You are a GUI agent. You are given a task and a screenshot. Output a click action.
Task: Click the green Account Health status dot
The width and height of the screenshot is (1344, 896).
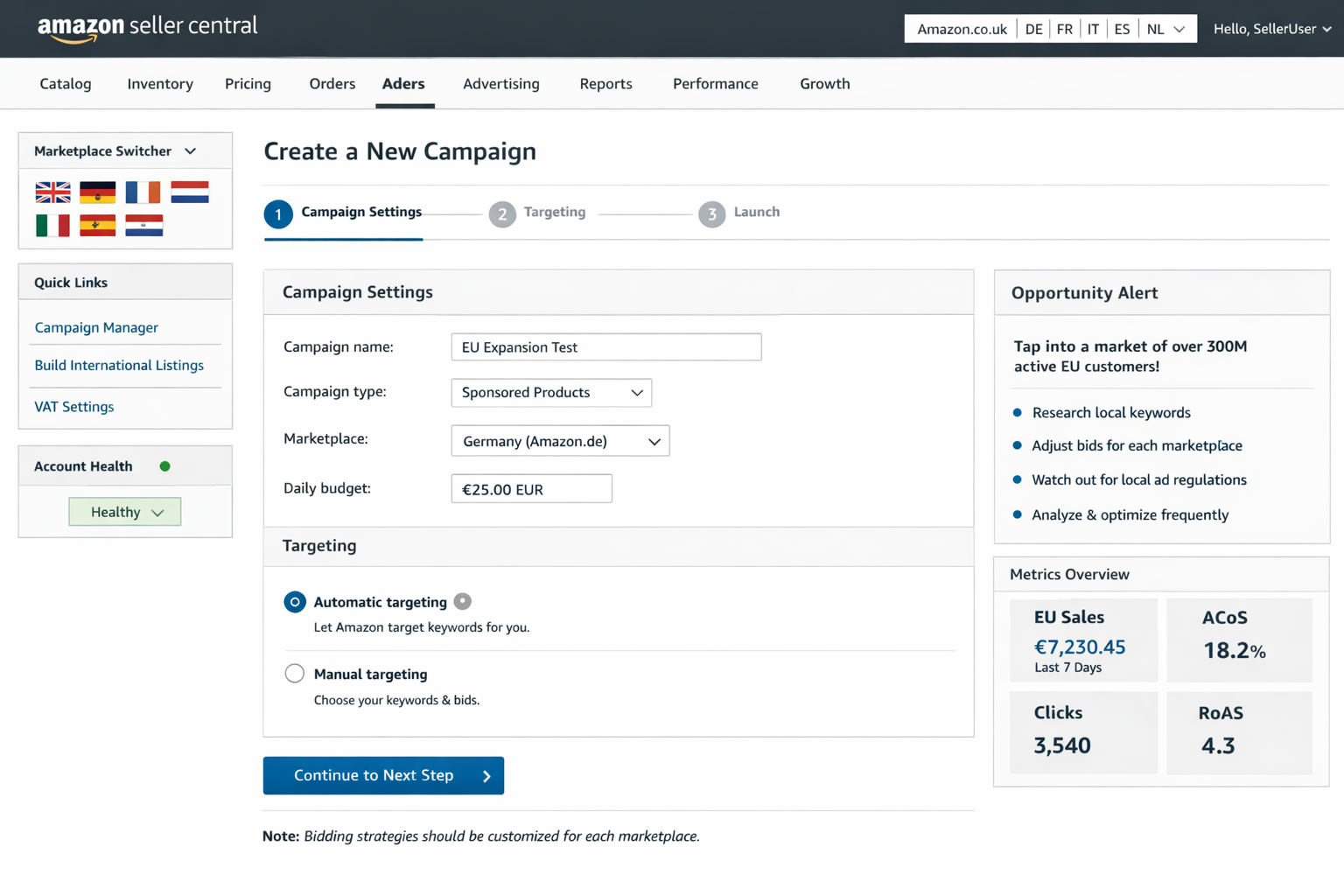164,466
